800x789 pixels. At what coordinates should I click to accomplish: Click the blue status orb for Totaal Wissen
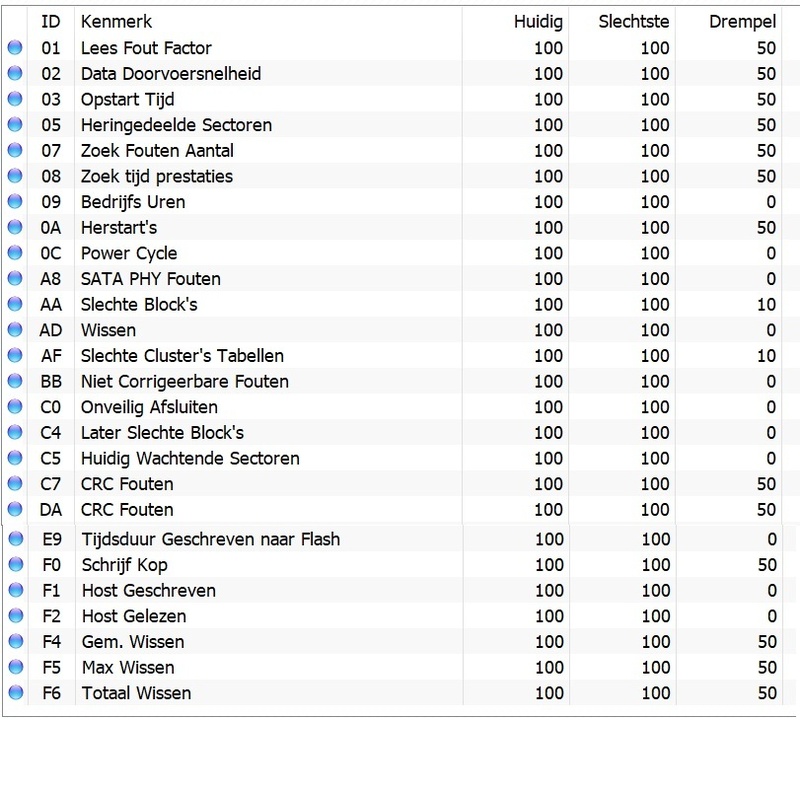[16, 692]
